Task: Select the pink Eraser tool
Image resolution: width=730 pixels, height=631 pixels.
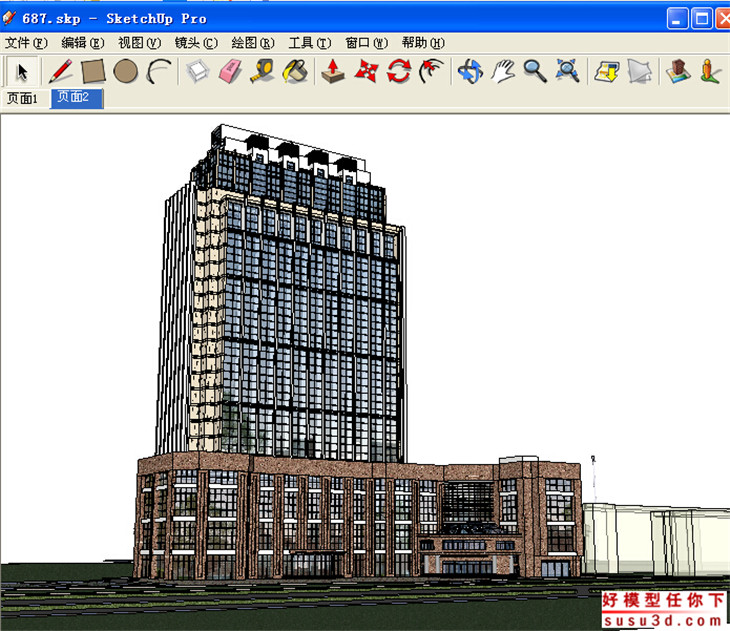Action: click(x=230, y=71)
